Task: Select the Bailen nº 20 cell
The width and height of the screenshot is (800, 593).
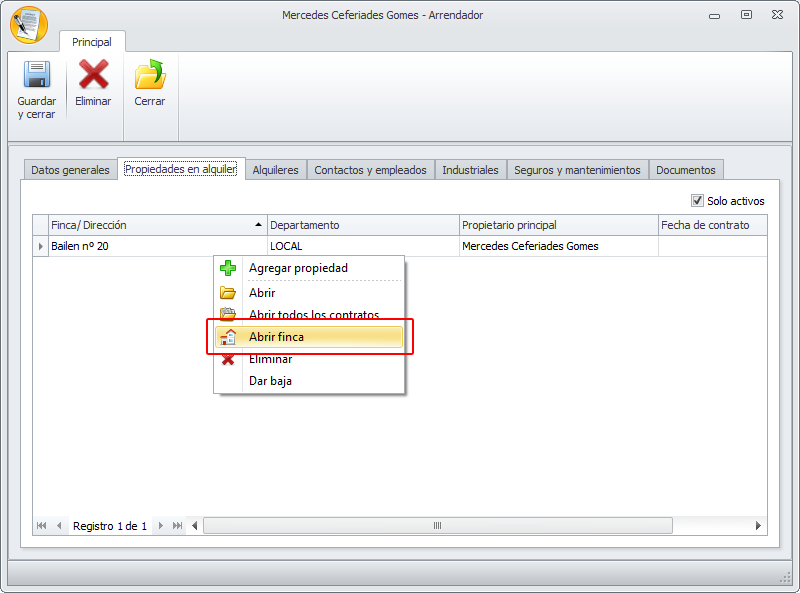Action: tap(158, 246)
